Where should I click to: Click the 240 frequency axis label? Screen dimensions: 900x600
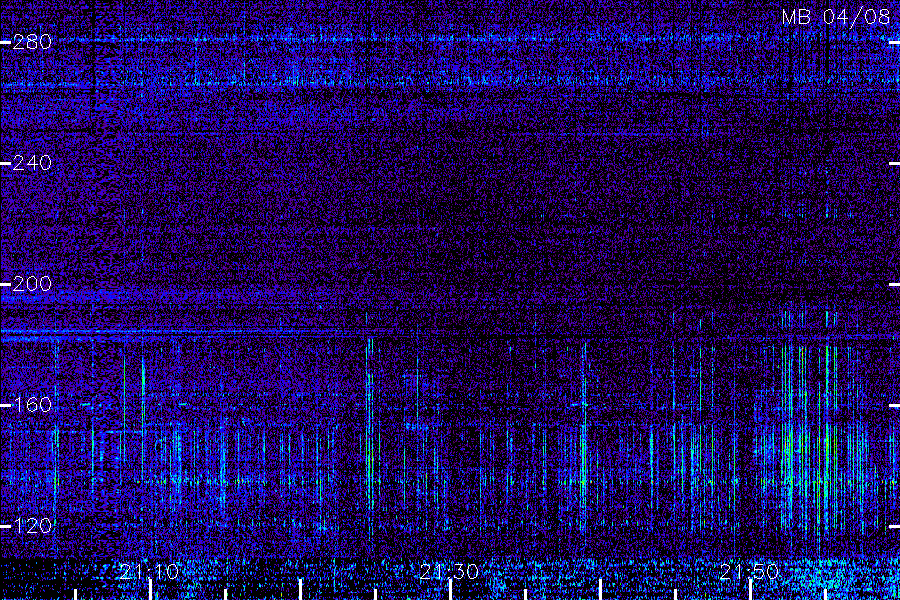click(32, 163)
